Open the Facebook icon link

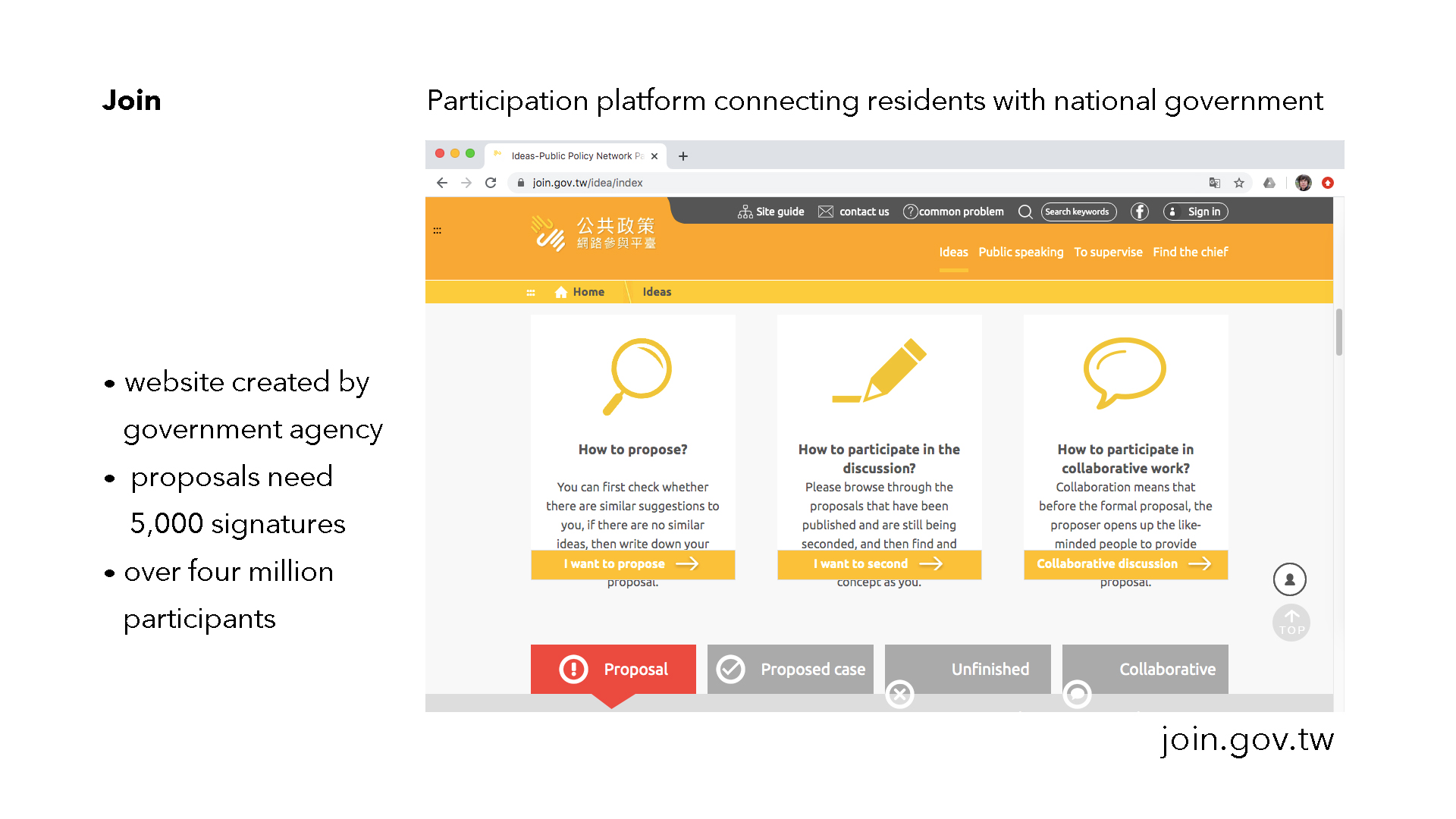1140,212
